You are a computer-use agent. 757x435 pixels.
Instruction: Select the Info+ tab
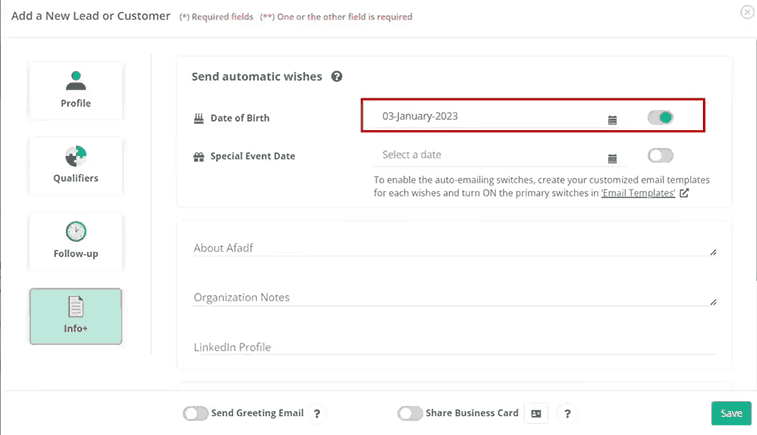pyautogui.click(x=76, y=316)
